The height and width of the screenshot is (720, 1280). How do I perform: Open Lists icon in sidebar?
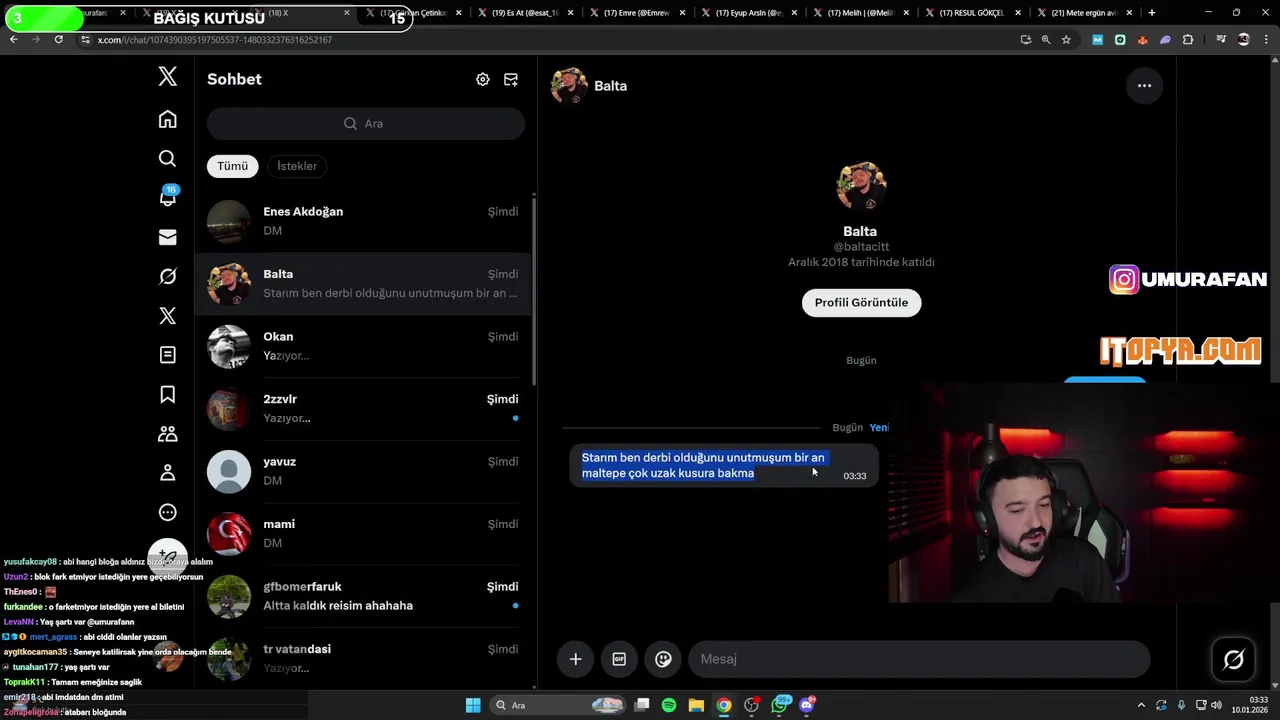pos(167,355)
